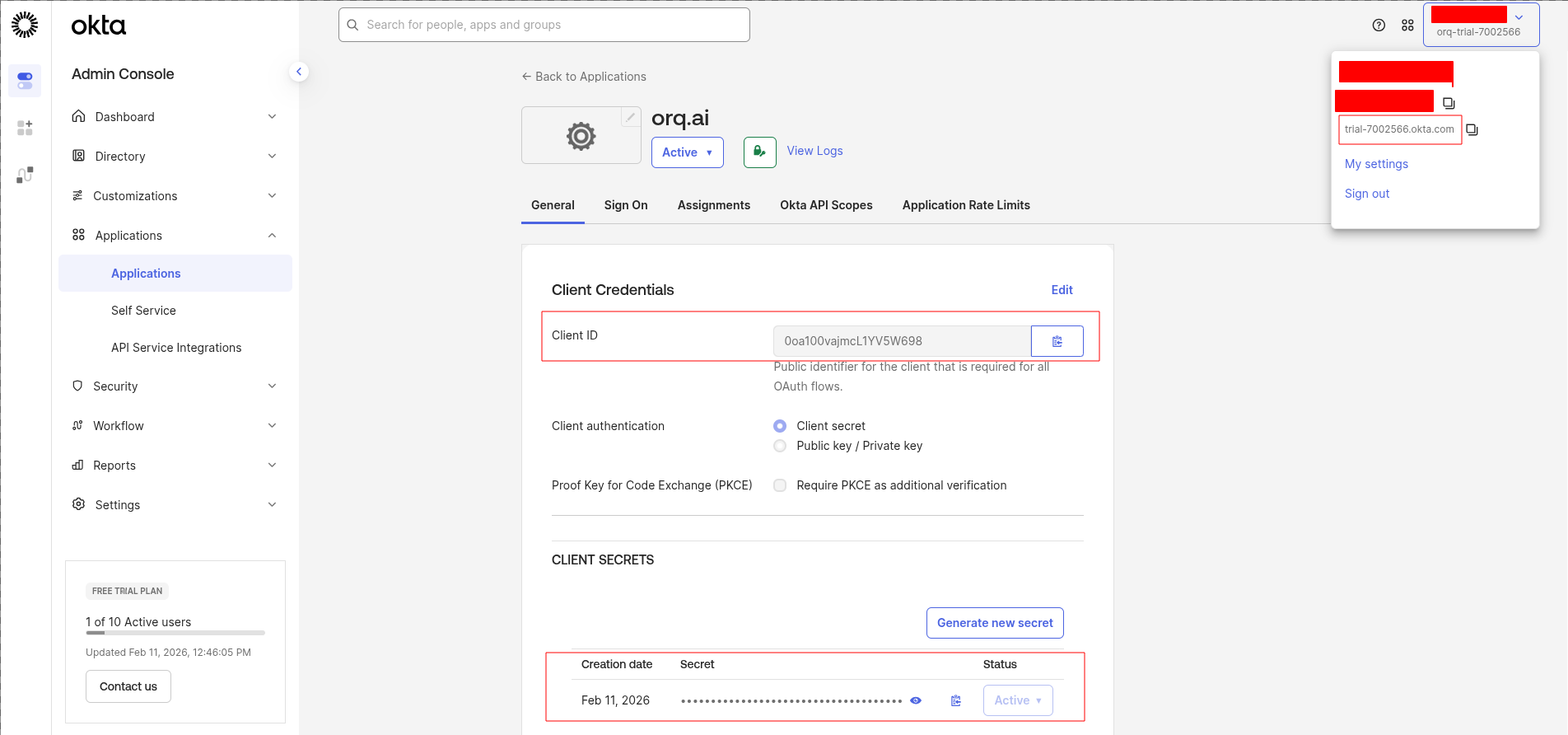This screenshot has height=735, width=1568.
Task: Click the help question mark icon
Action: 1379,25
